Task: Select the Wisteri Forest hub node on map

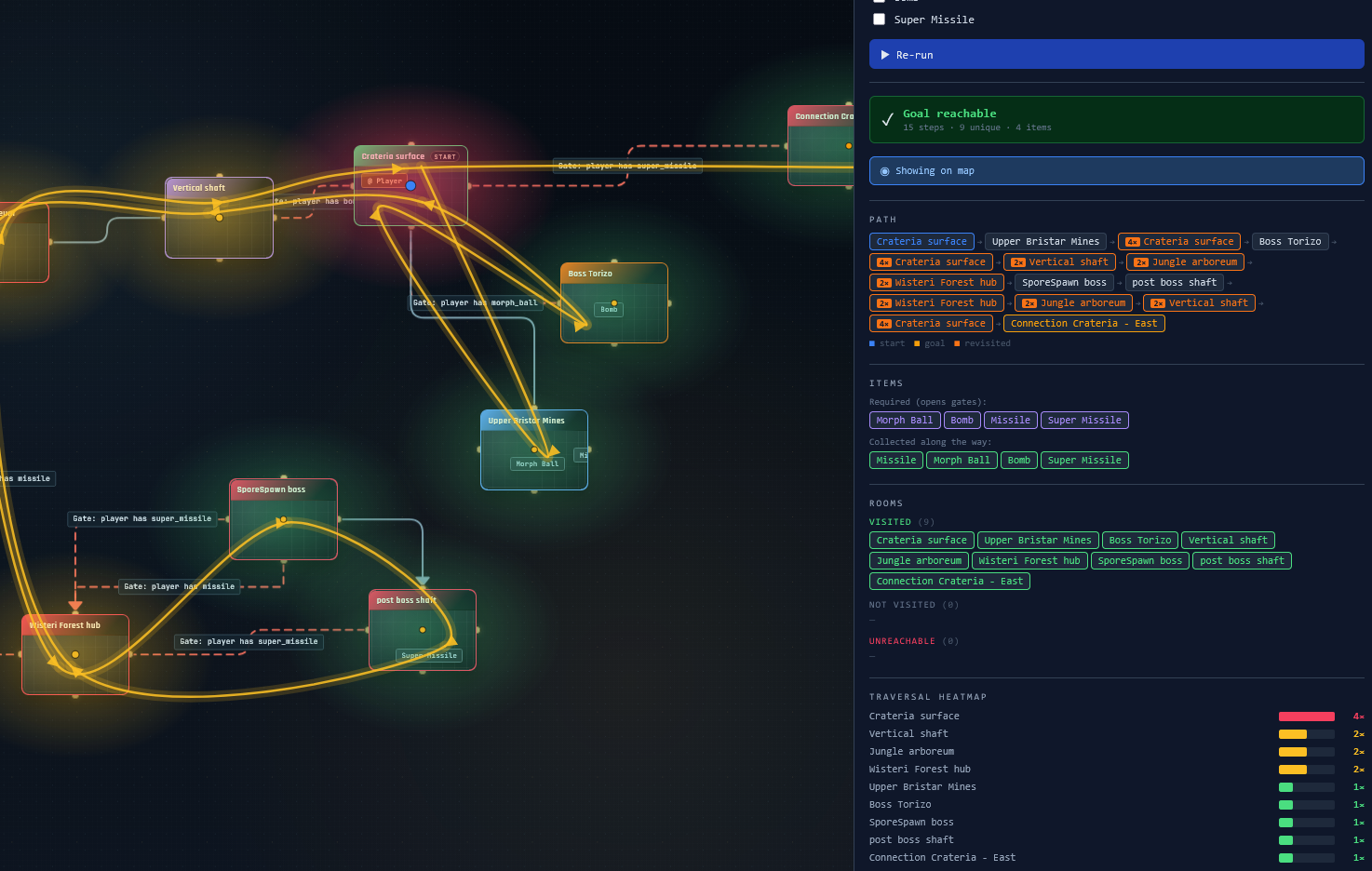Action: pos(75,654)
